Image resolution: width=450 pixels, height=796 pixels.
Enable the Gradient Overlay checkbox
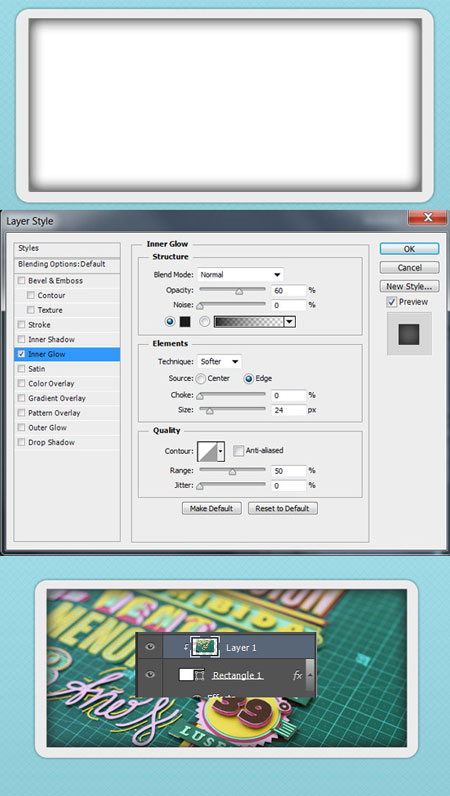click(x=21, y=399)
